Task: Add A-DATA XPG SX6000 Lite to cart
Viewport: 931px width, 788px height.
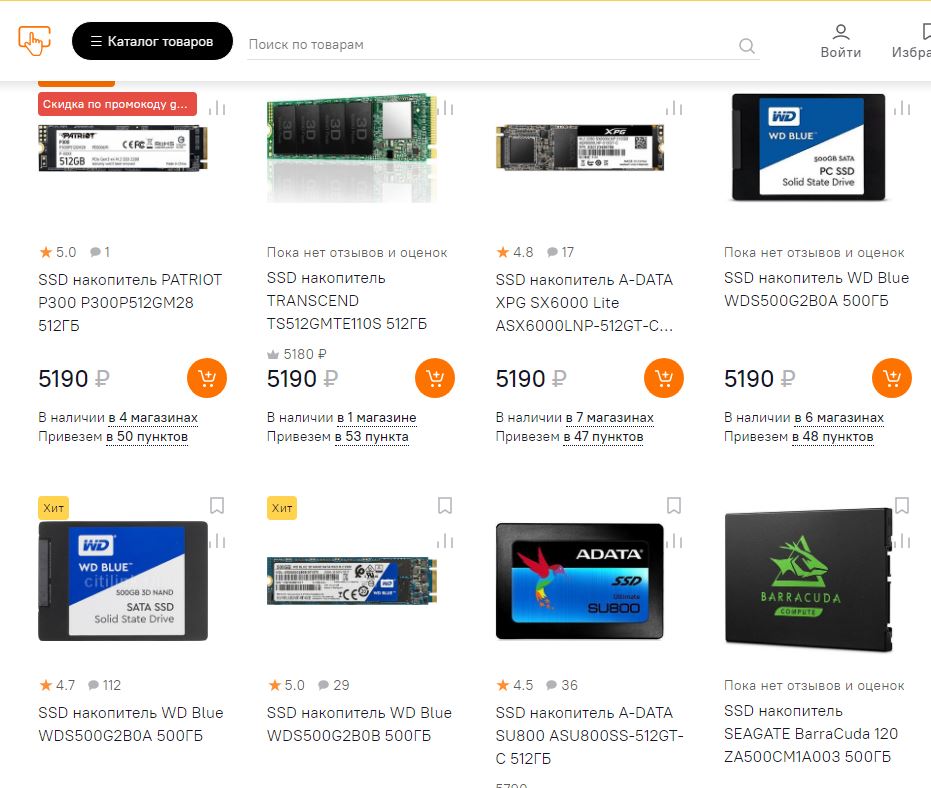Action: pyautogui.click(x=664, y=378)
